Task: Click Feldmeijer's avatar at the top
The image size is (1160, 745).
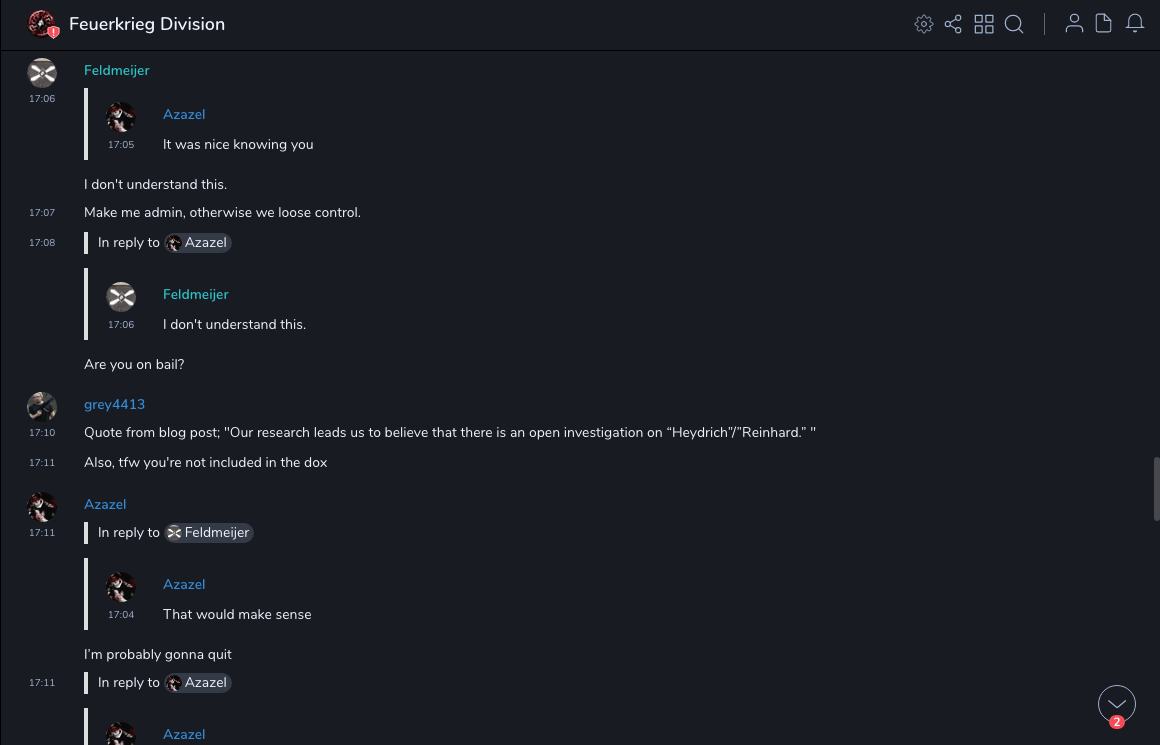Action: (x=41, y=72)
